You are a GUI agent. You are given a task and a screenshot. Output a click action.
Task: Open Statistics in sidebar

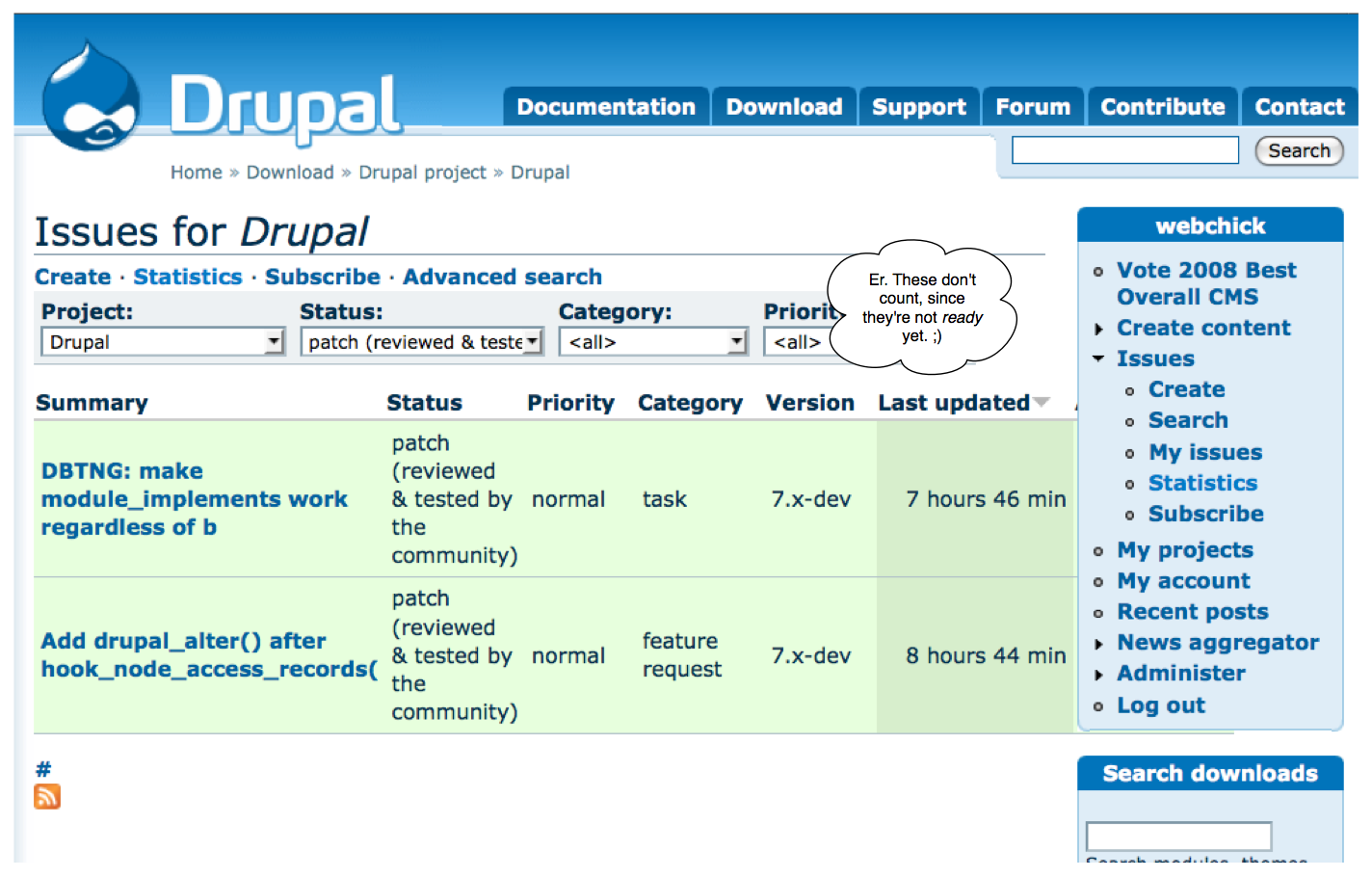tap(1202, 483)
